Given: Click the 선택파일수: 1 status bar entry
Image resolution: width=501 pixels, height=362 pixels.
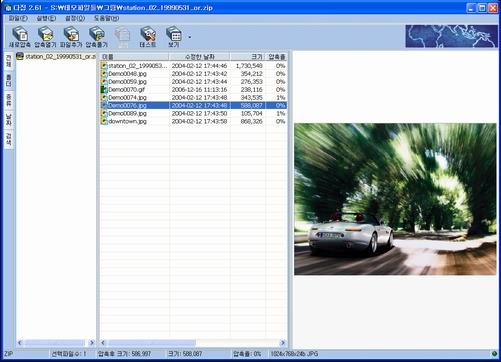Looking at the screenshot, I should 69,354.
